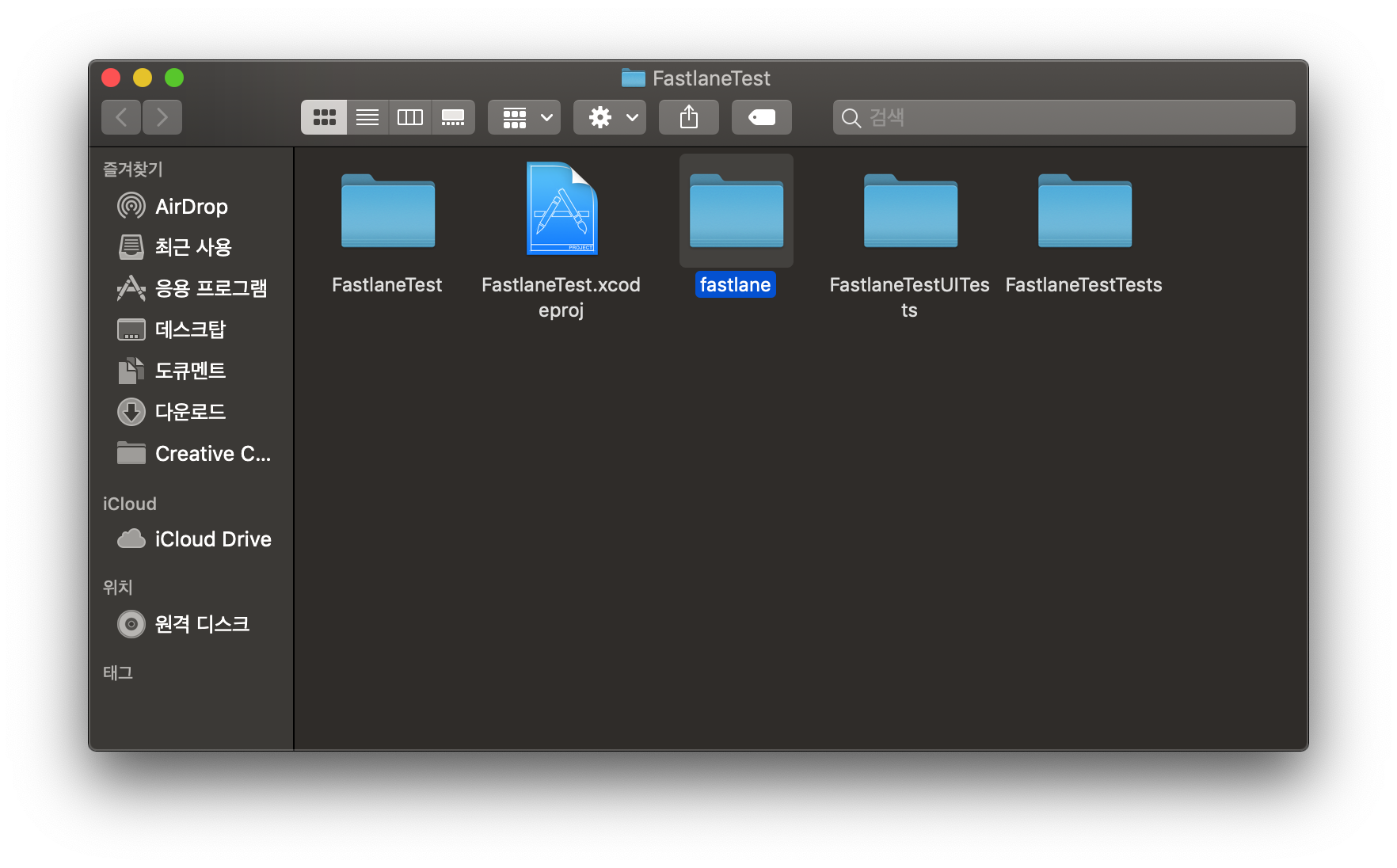The height and width of the screenshot is (868, 1397).
Task: Click the FastlaneTest title bar folder icon
Action: tap(634, 78)
